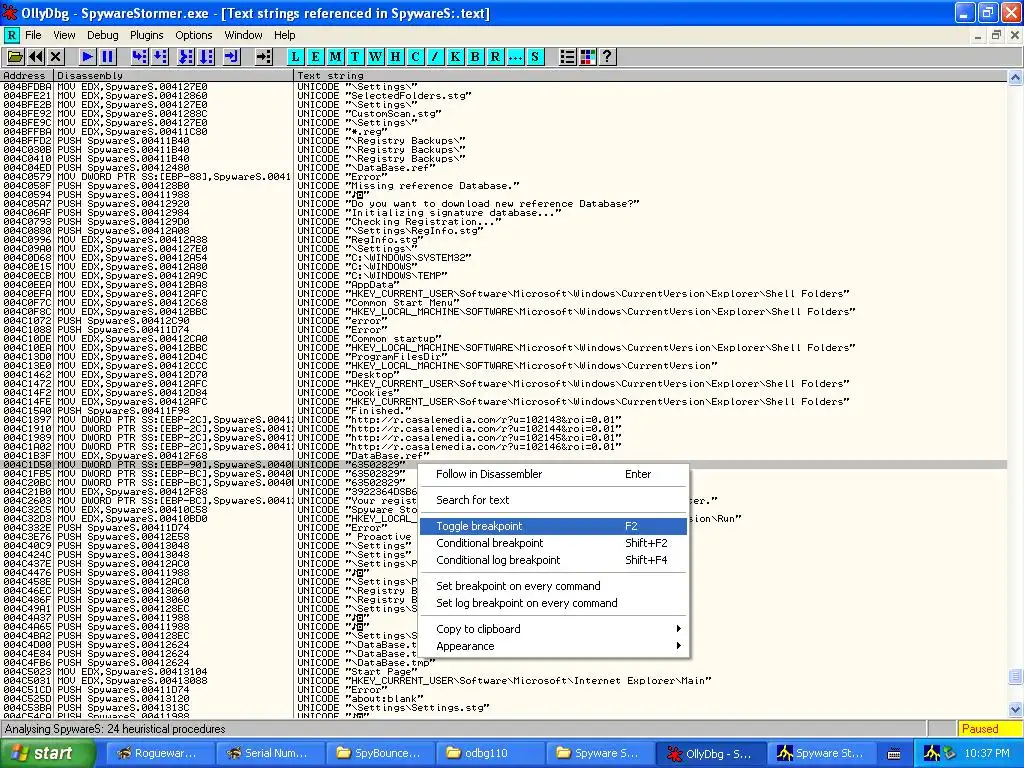The image size is (1024, 768).
Task: Choose Search for text in context menu
Action: [x=553, y=500]
